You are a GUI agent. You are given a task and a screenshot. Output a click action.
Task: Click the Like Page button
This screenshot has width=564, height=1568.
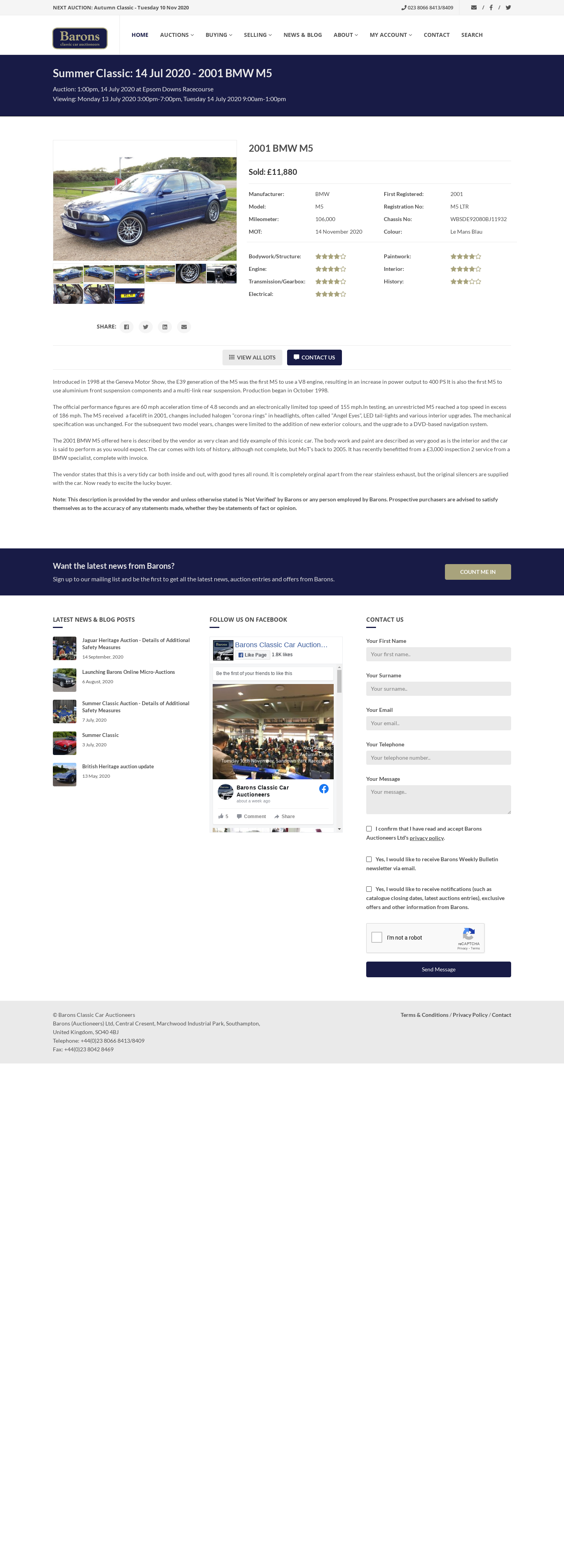[x=253, y=655]
